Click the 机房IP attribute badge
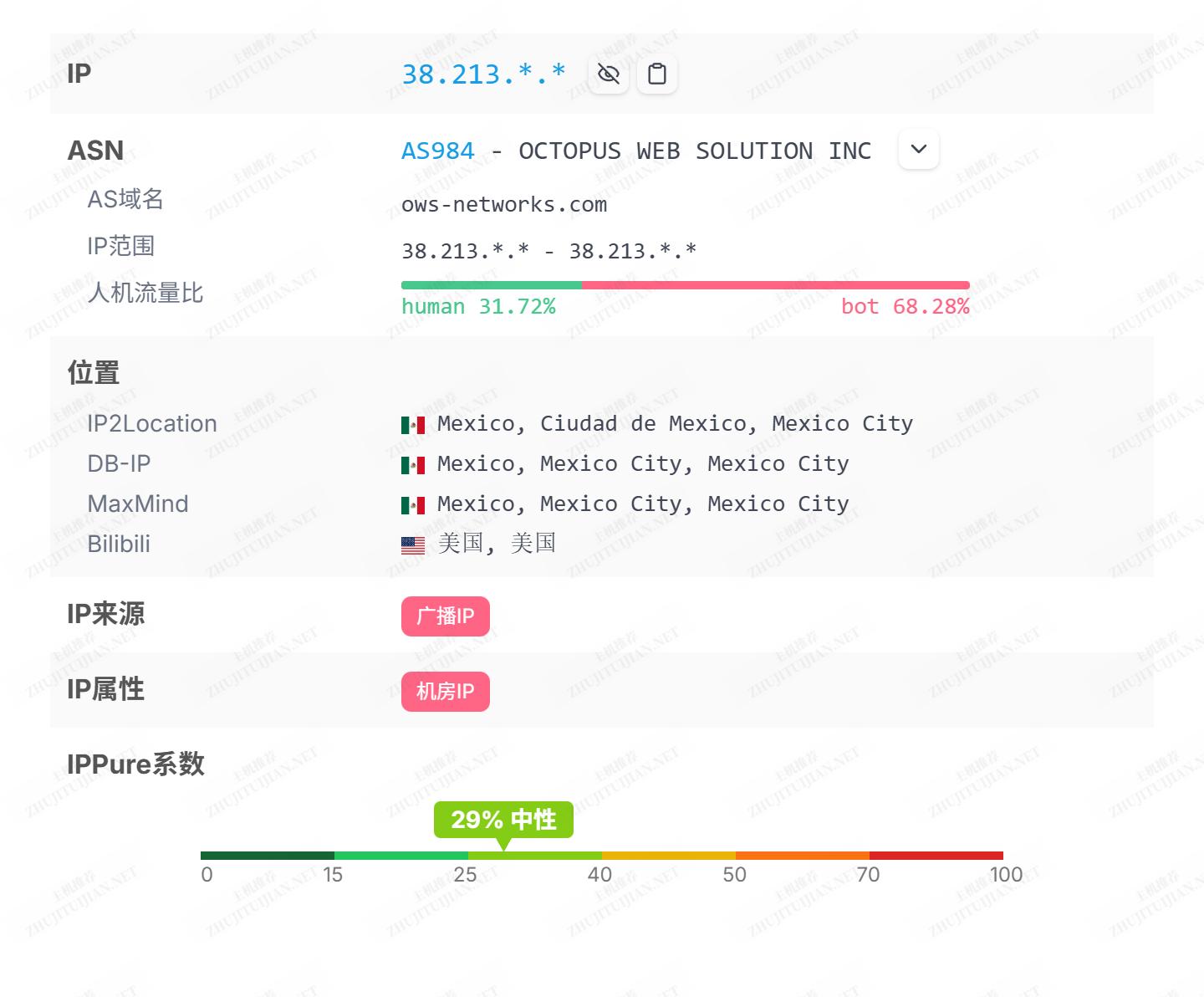The width and height of the screenshot is (1204, 997). point(445,692)
